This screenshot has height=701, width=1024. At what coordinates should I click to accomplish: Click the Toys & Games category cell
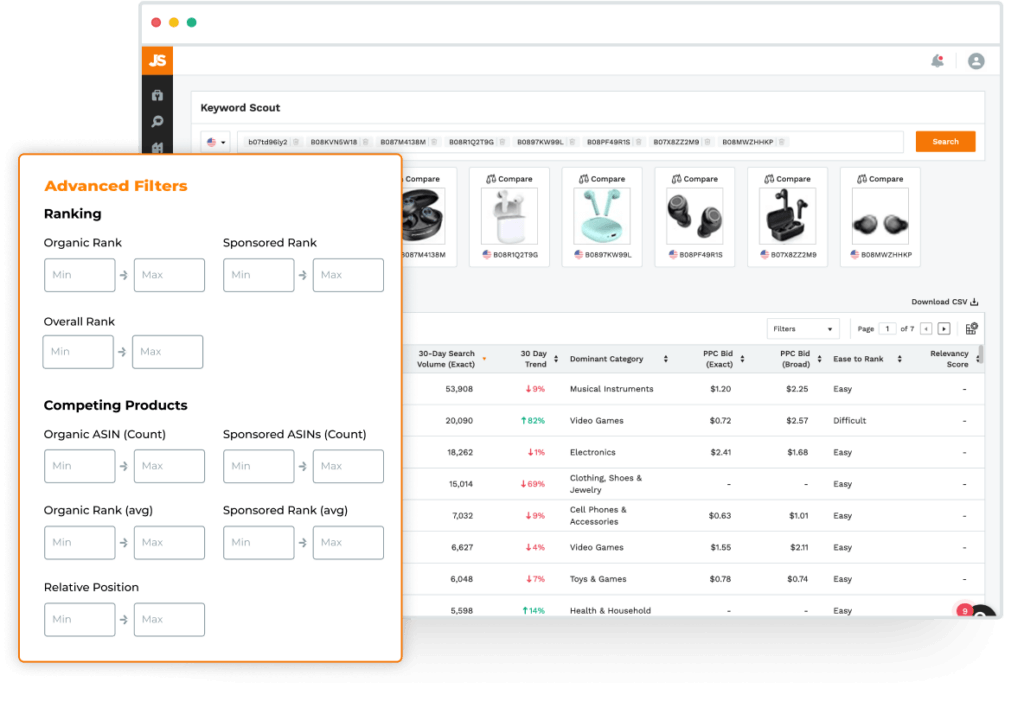click(x=598, y=579)
